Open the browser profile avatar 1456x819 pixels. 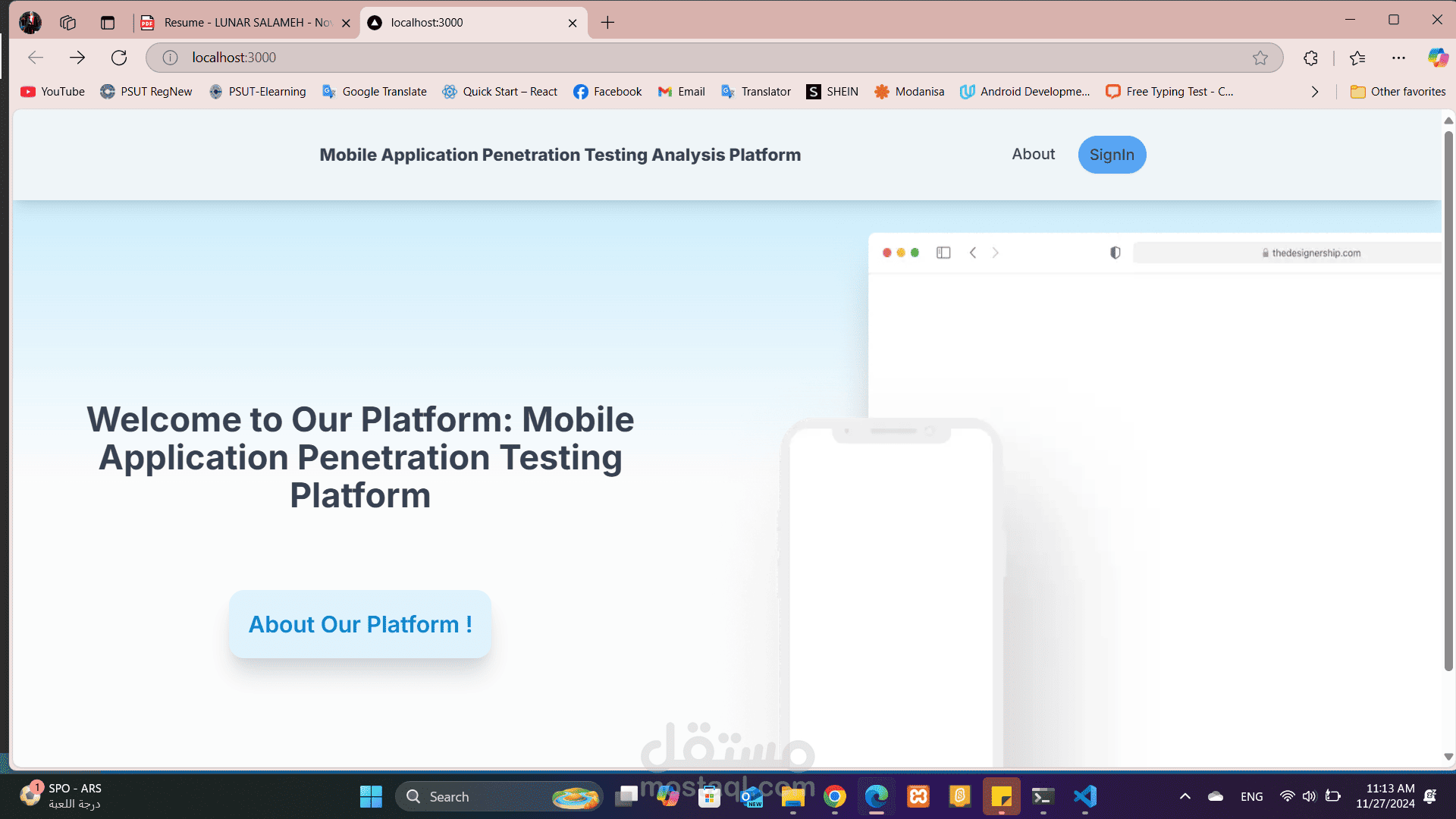coord(30,23)
